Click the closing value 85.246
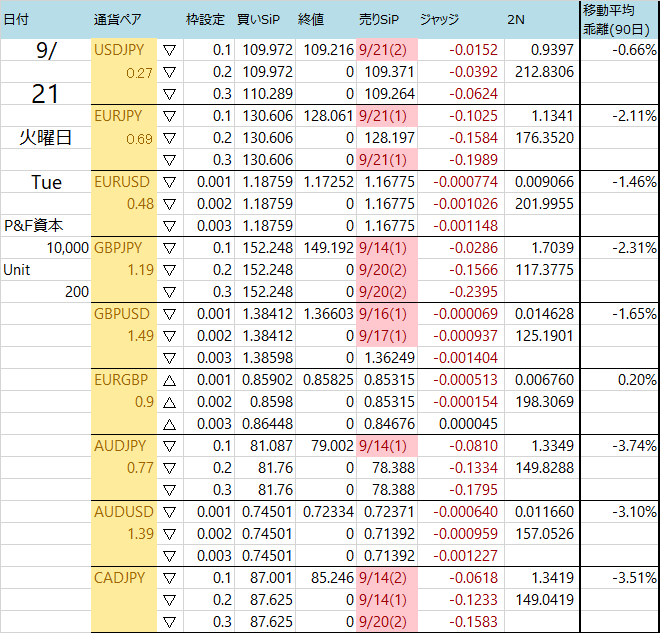This screenshot has width=660, height=633. point(333,578)
